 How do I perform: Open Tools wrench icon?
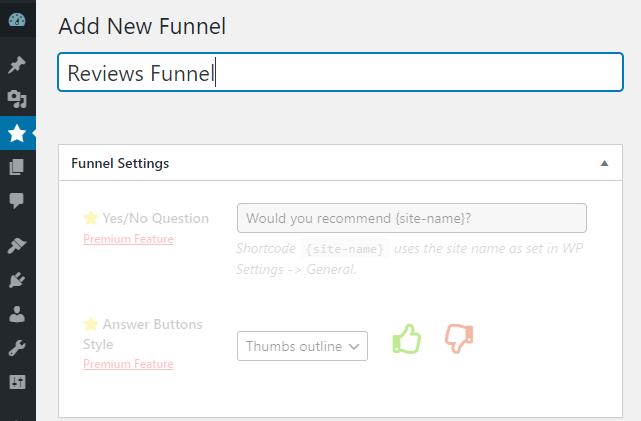[17, 347]
